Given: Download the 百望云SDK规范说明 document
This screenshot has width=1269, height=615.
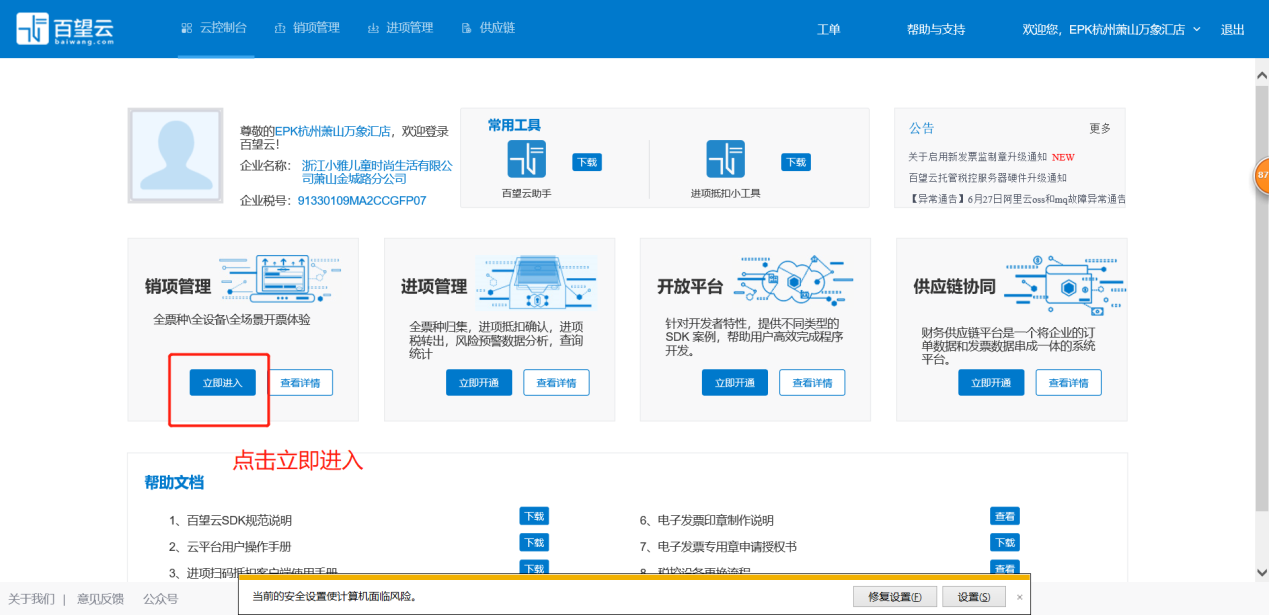Looking at the screenshot, I should (534, 516).
